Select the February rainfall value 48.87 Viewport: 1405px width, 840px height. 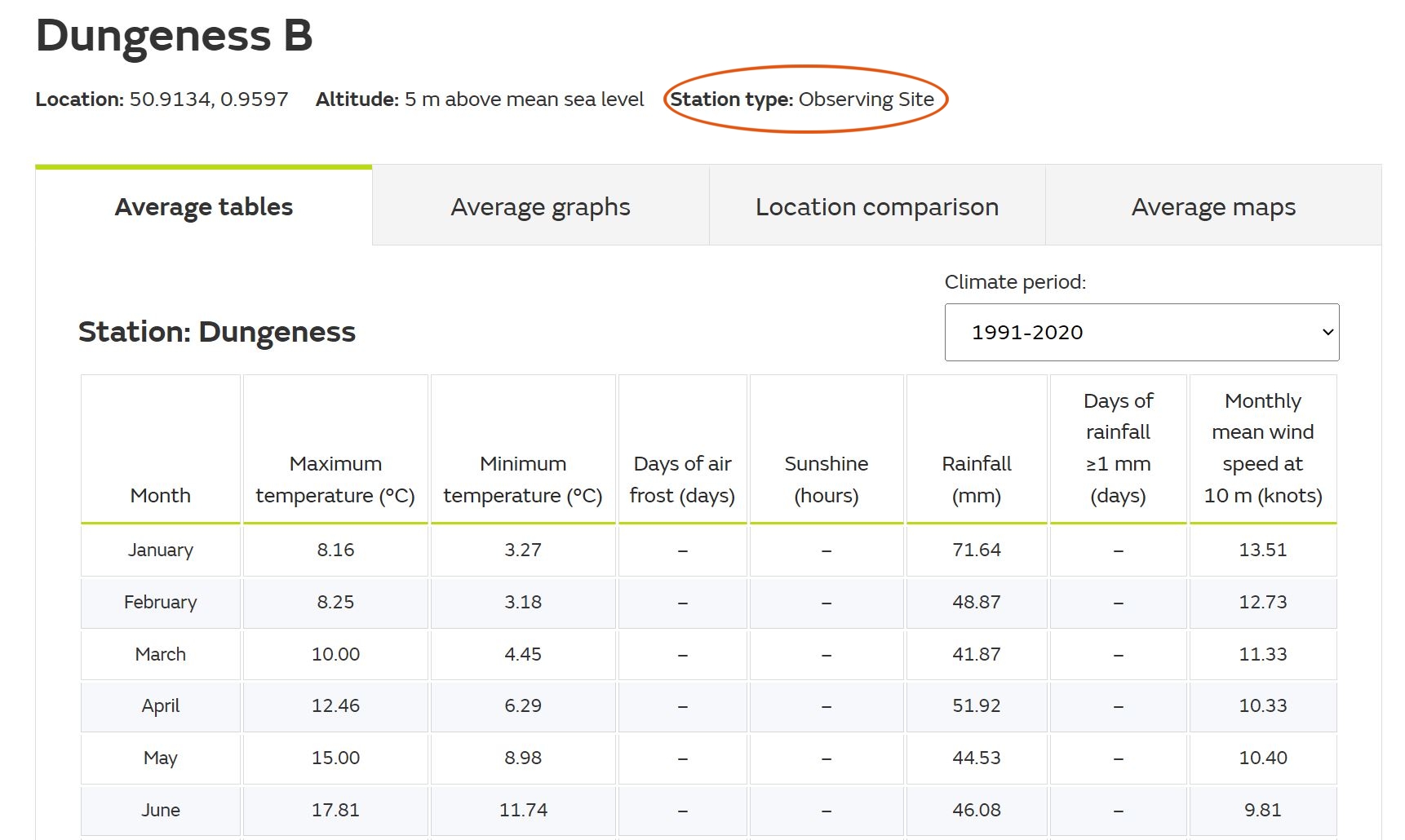[x=976, y=602]
